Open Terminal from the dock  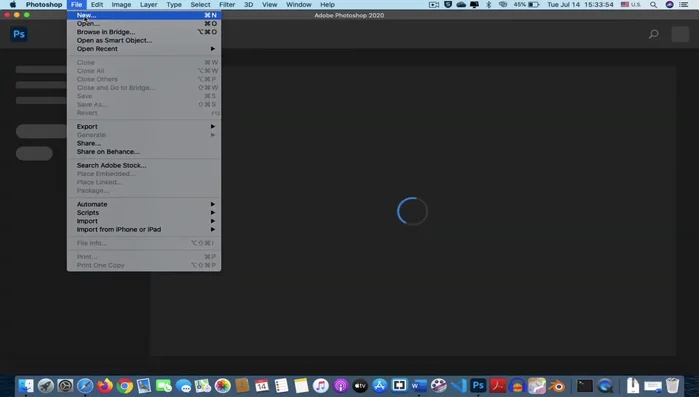(x=584, y=385)
